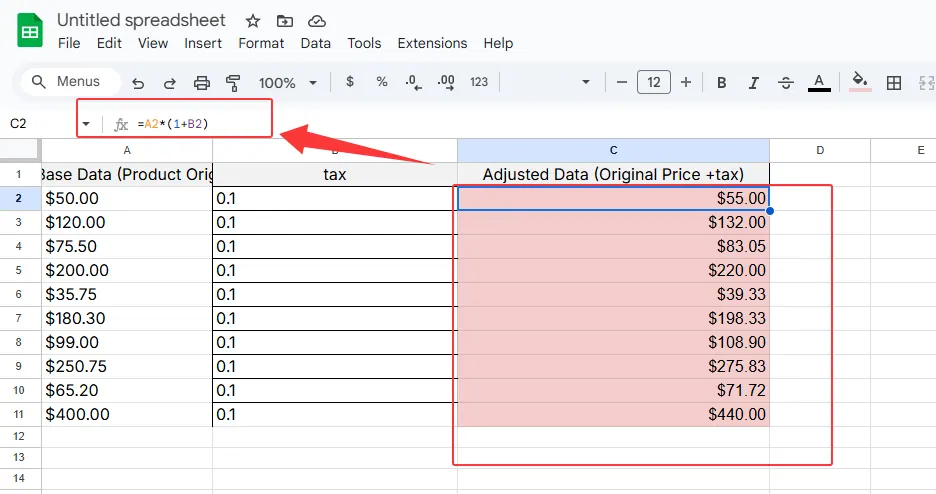Open the fill color picker
Image resolution: width=936 pixels, height=494 pixels.
pos(859,82)
